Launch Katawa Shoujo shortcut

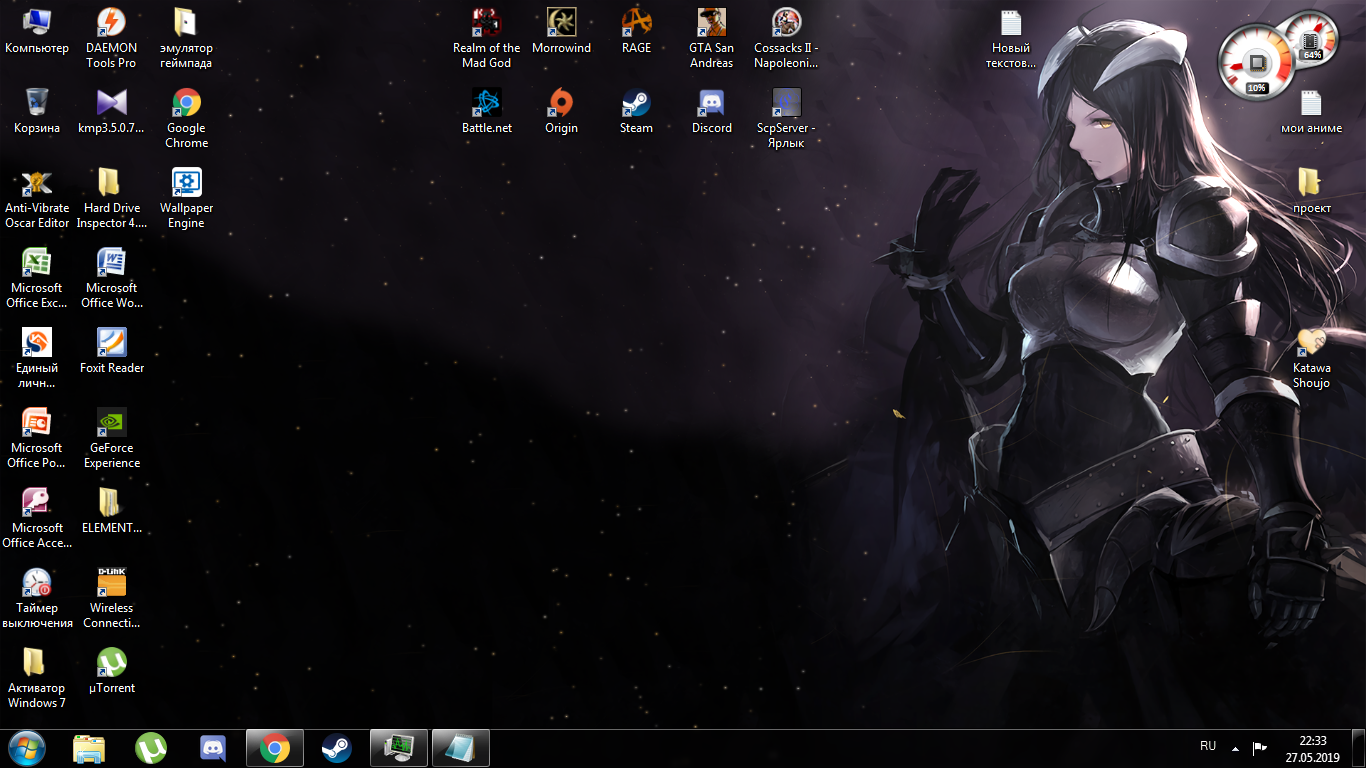pos(1311,358)
